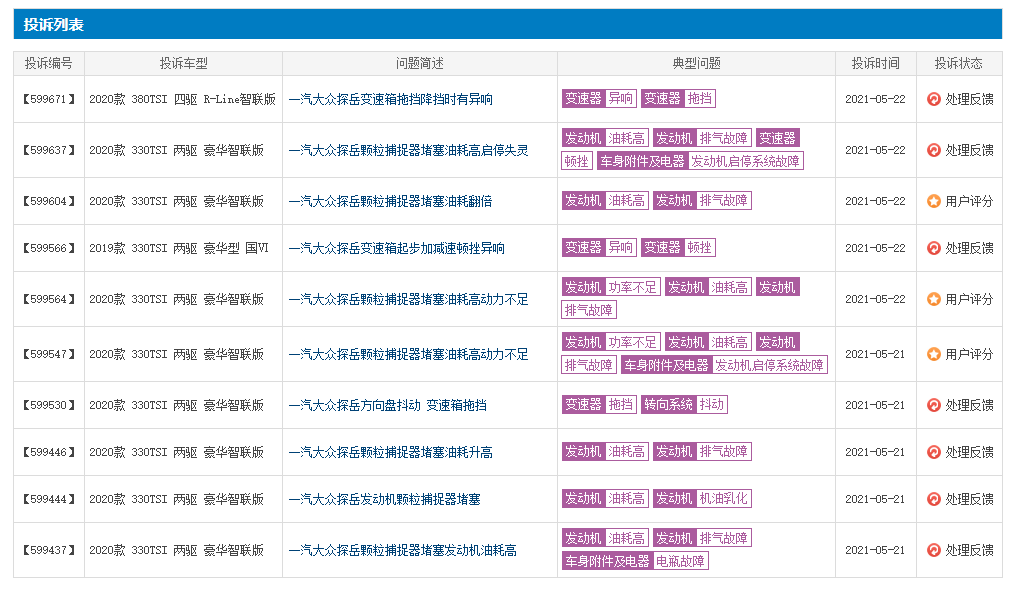Click the 问题简述 column header
The width and height of the screenshot is (1014, 593).
(x=420, y=63)
